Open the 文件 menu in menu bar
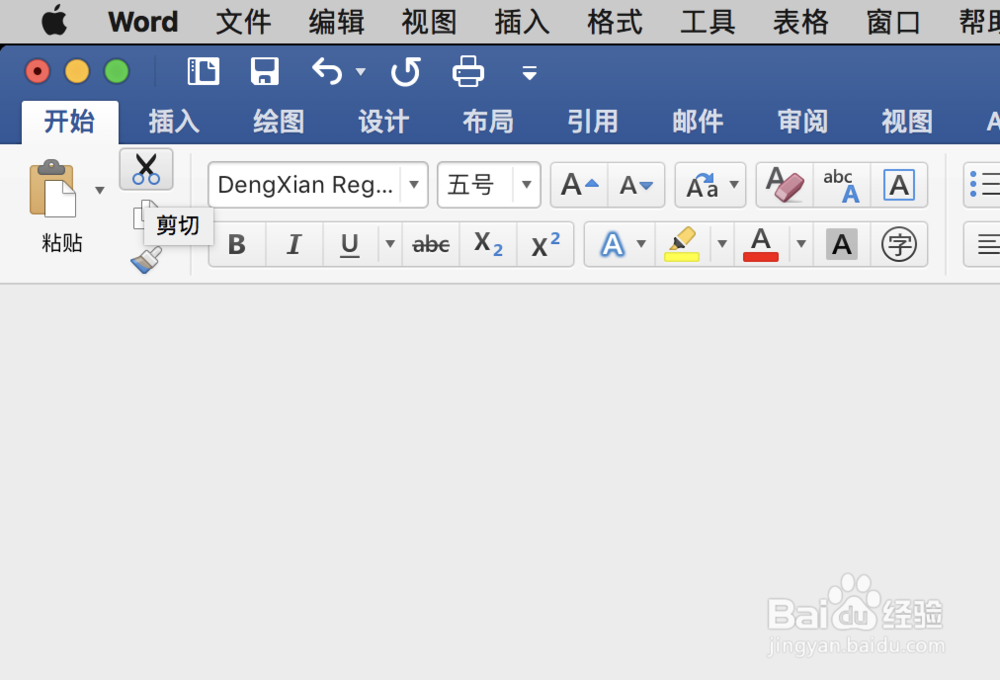The image size is (1000, 680). click(x=243, y=22)
